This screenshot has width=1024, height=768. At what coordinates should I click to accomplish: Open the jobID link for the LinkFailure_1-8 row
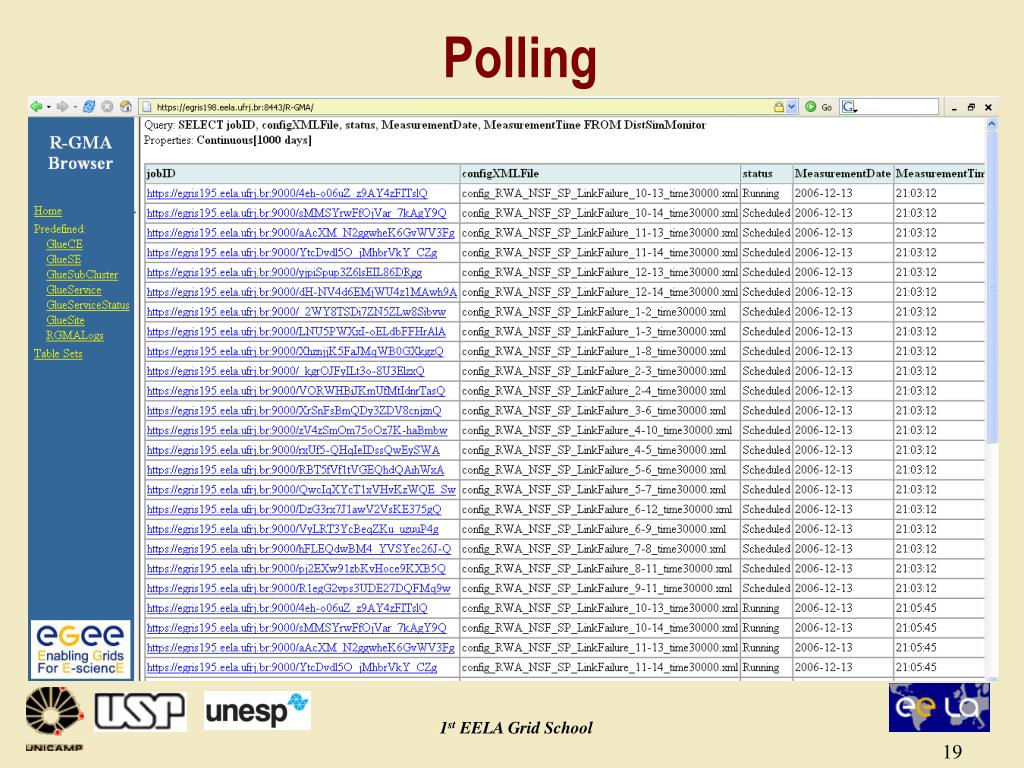(x=295, y=351)
